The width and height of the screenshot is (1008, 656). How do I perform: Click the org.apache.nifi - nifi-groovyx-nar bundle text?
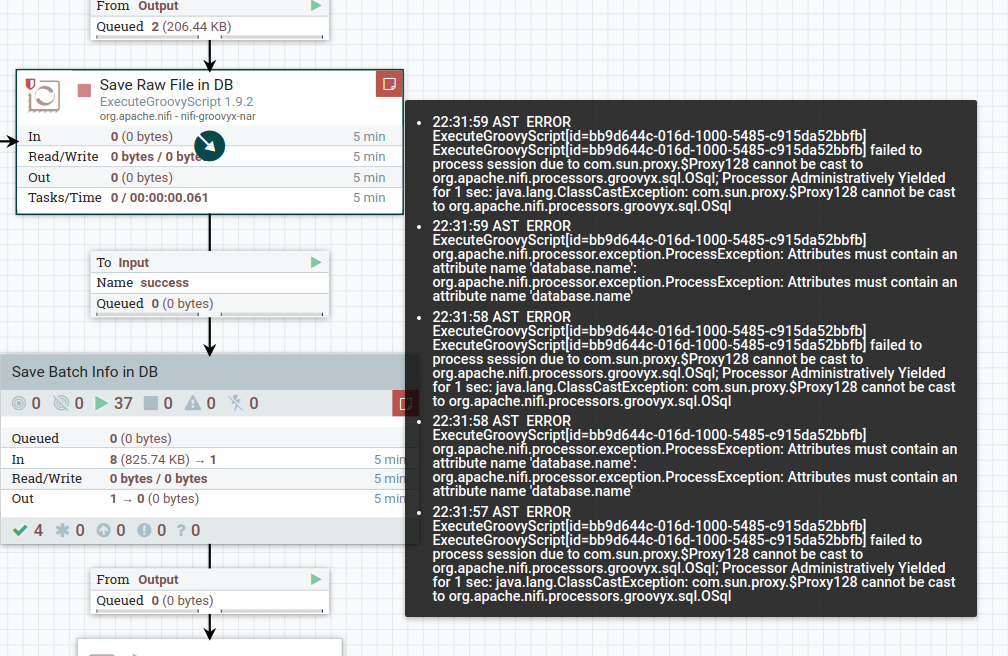(x=177, y=116)
